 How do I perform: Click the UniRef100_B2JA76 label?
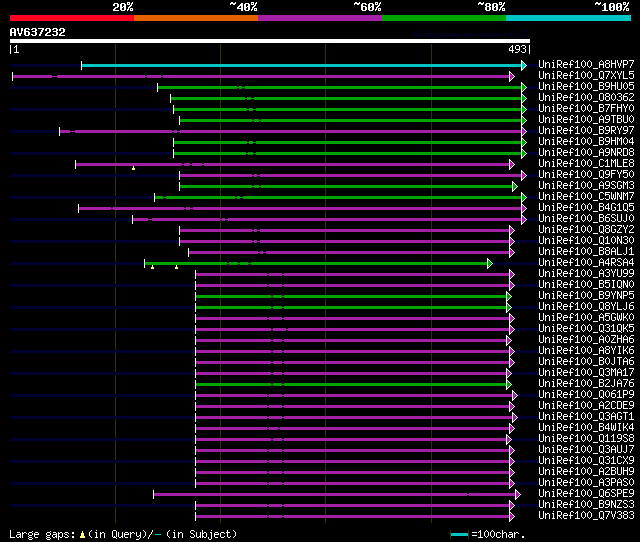click(586, 384)
